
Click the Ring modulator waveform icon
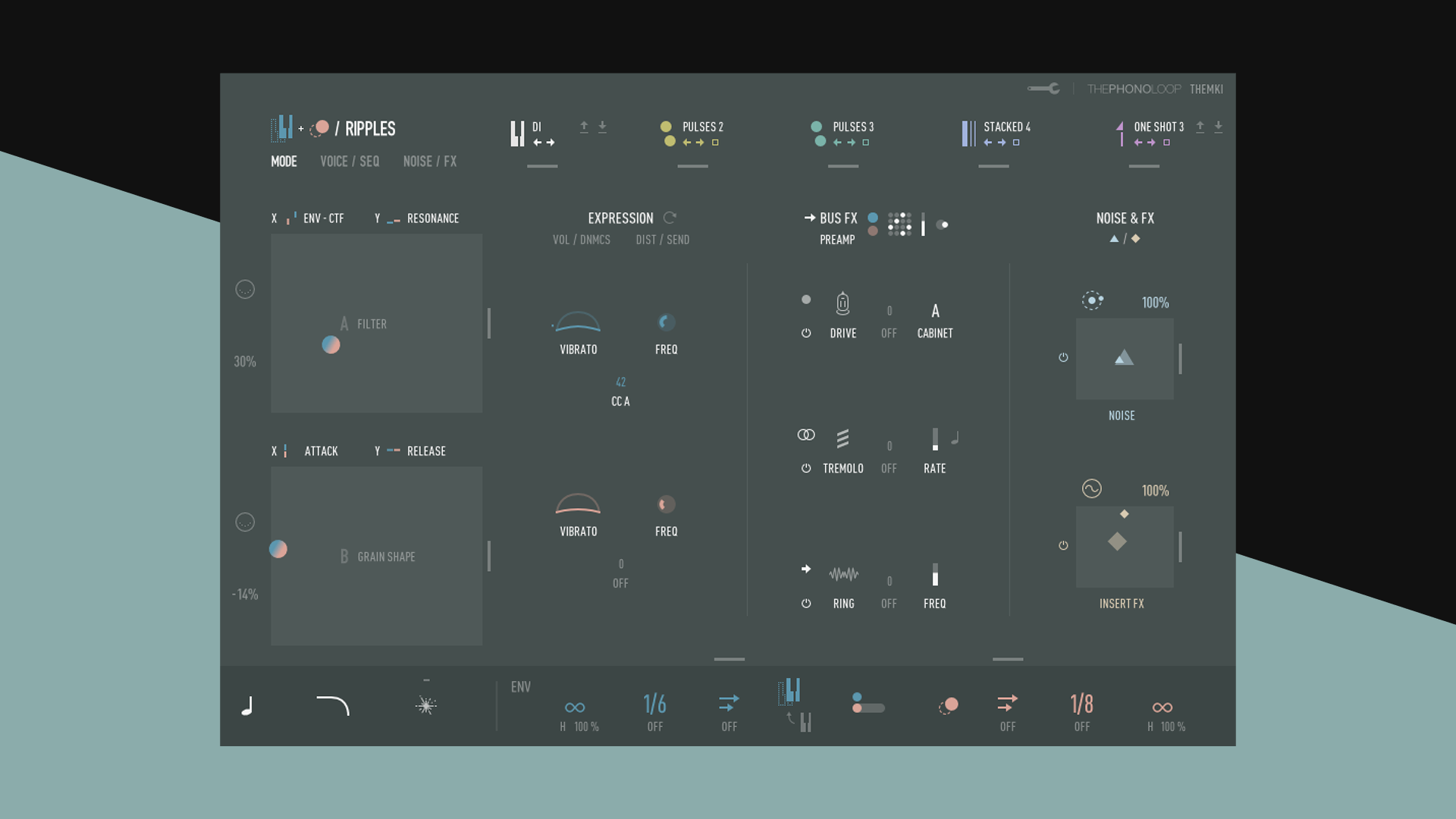tap(843, 574)
